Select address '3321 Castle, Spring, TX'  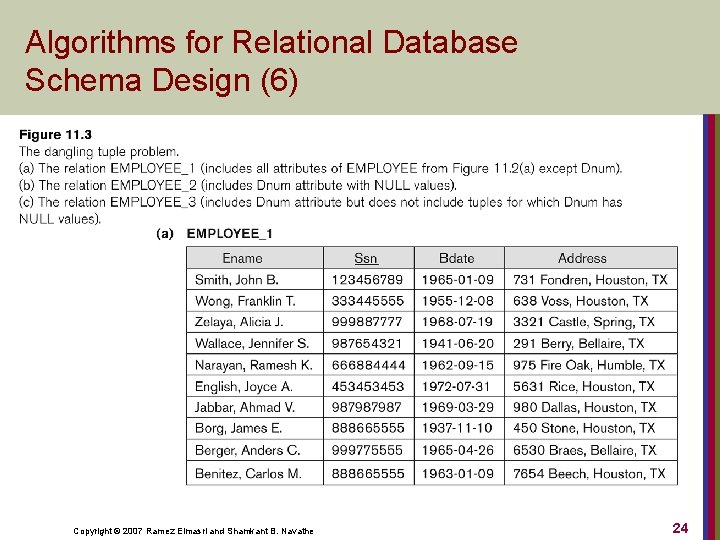pyautogui.click(x=584, y=322)
